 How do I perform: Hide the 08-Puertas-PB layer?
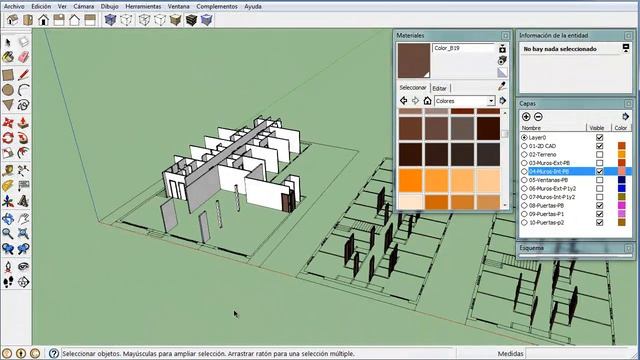pyautogui.click(x=599, y=205)
